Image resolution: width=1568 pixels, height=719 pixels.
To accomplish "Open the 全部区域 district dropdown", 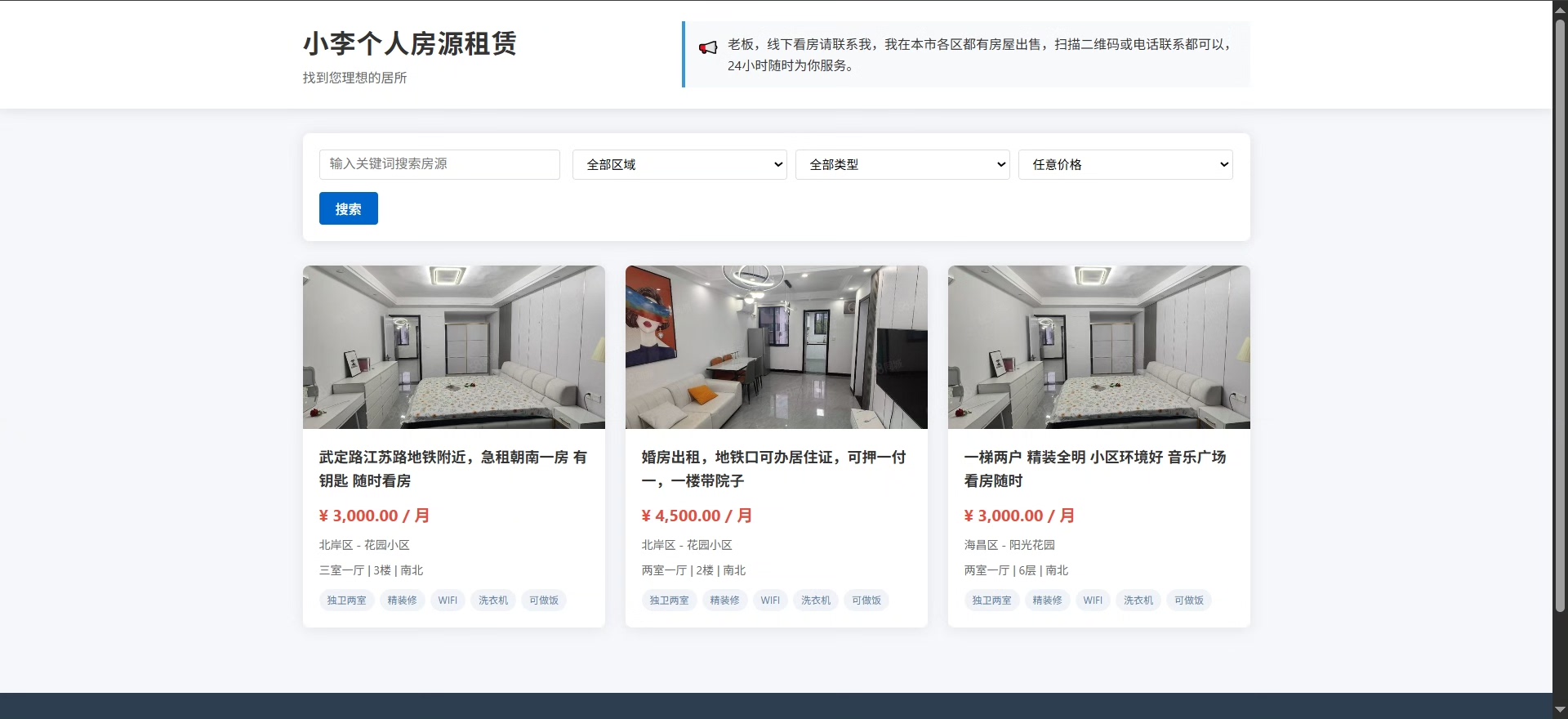I will pyautogui.click(x=679, y=164).
